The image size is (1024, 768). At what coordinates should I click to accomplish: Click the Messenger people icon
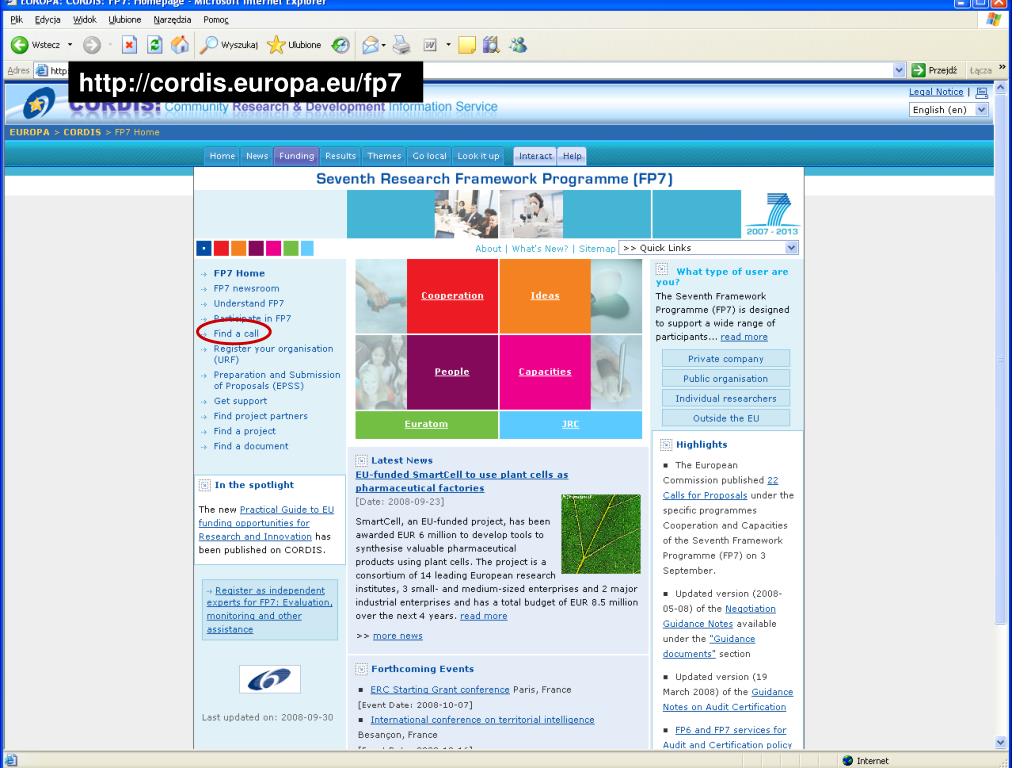[519, 44]
